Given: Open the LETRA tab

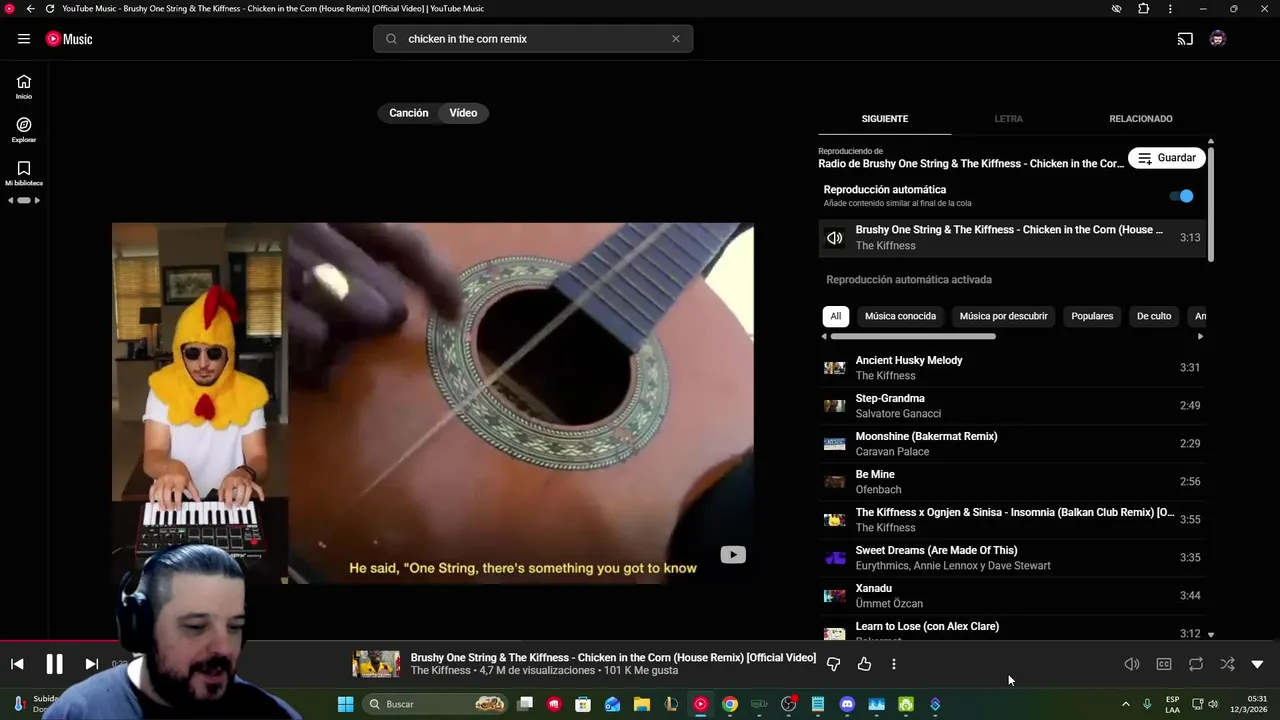Looking at the screenshot, I should tap(1008, 118).
